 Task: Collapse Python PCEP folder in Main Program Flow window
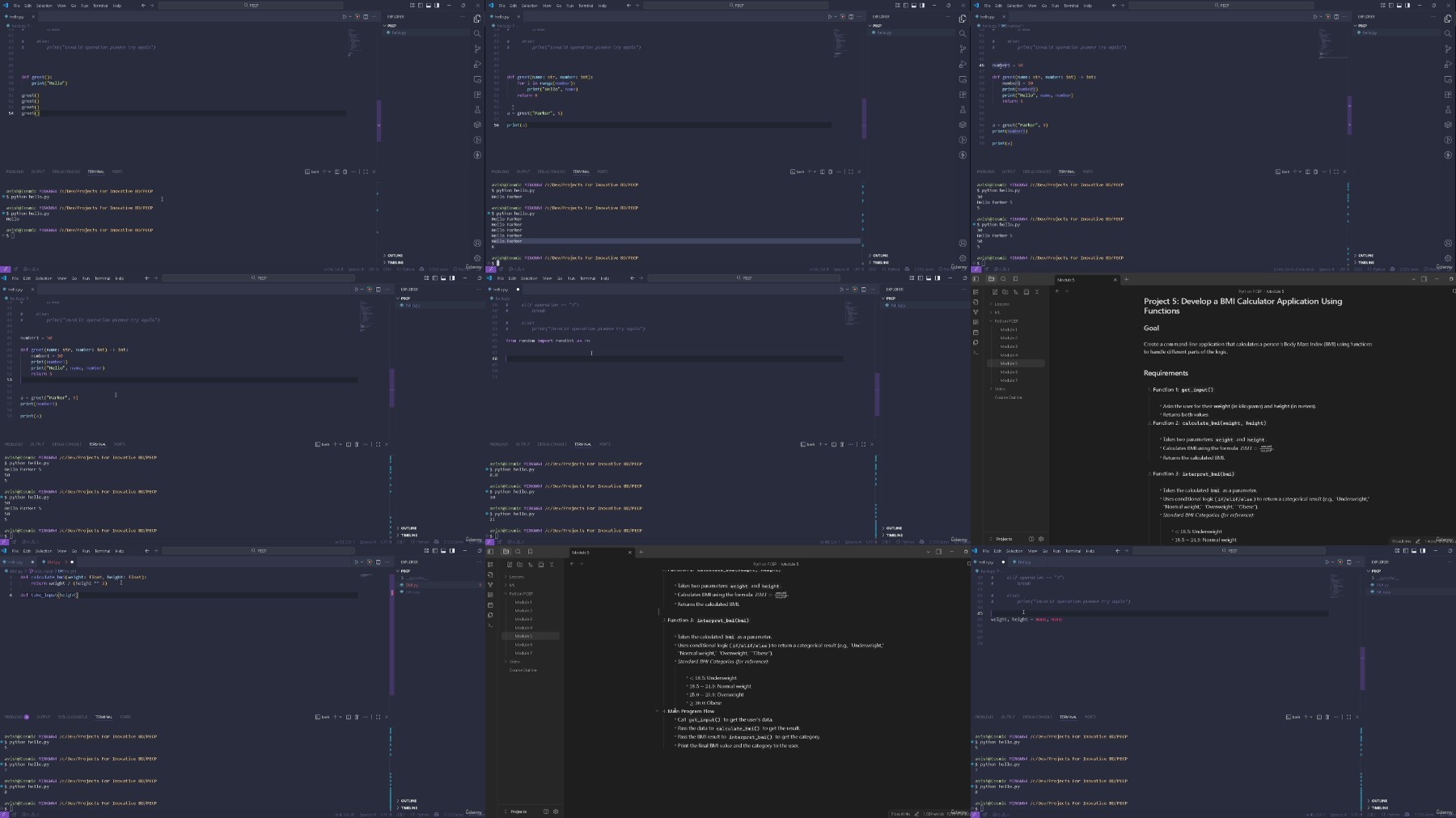(519, 594)
